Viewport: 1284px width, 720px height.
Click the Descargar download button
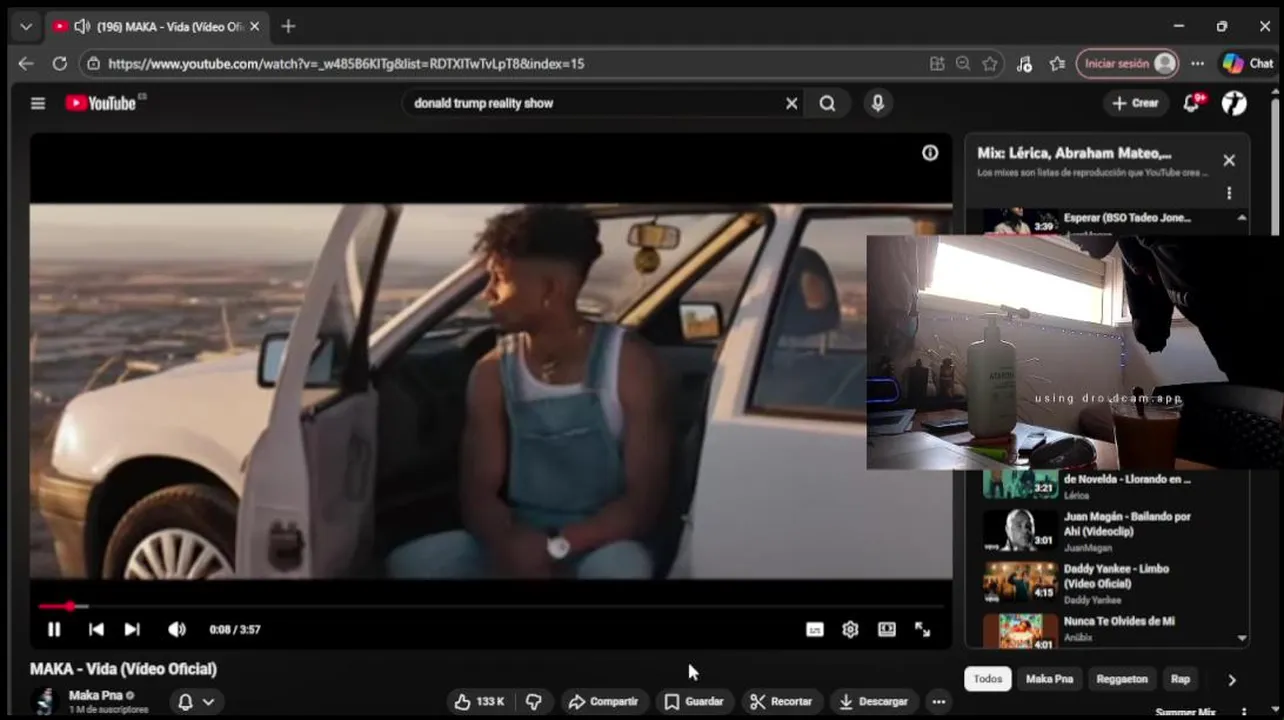click(874, 702)
